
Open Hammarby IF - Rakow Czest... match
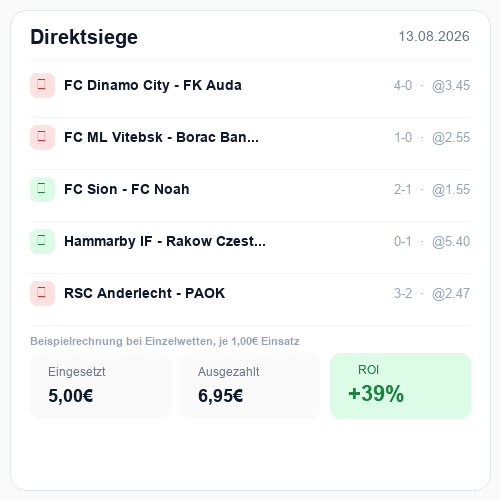250,241
